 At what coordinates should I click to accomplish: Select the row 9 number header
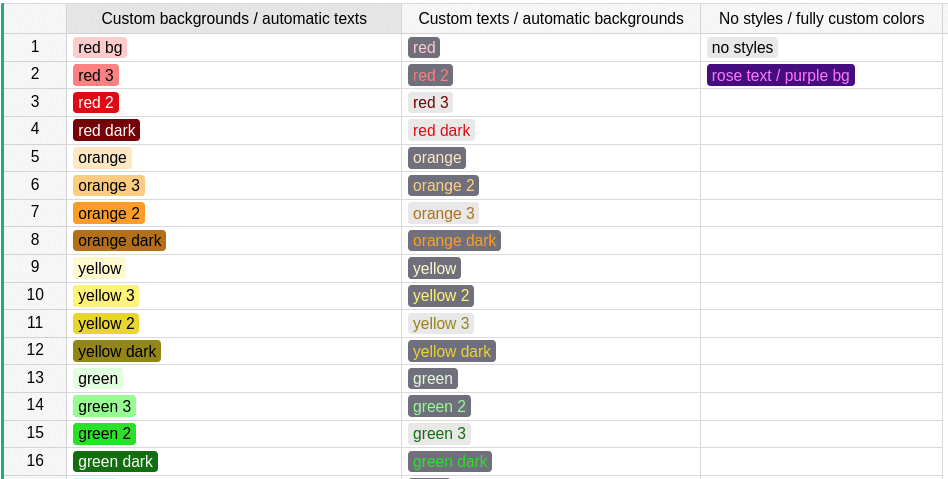35,267
